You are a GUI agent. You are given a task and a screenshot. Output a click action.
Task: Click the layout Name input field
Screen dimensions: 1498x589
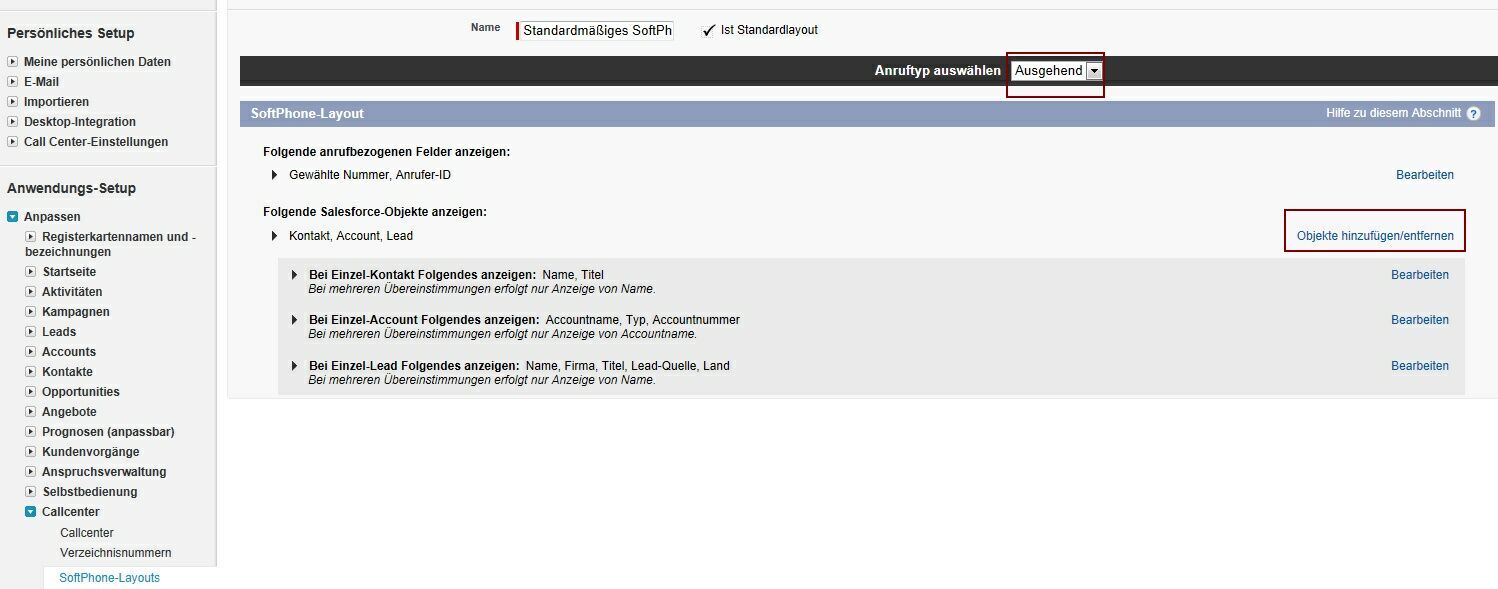(597, 31)
